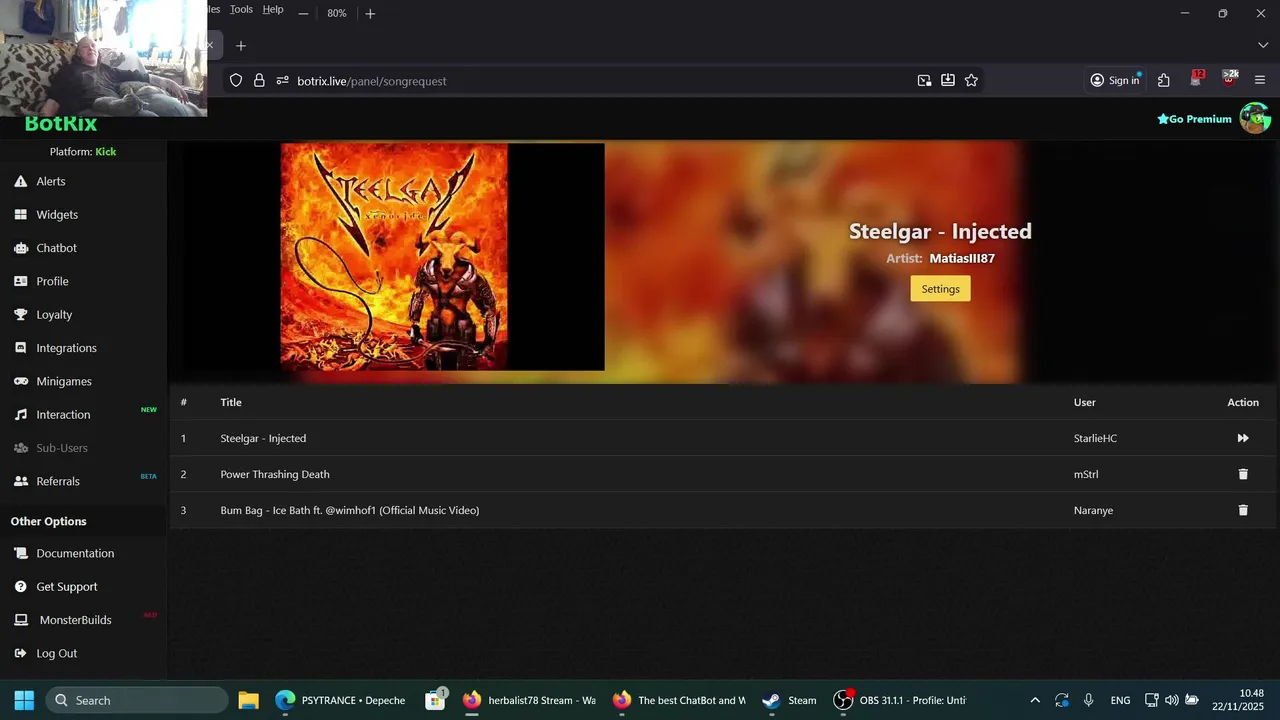The width and height of the screenshot is (1280, 720).
Task: Select the Steelgar - Injected row title
Action: click(x=263, y=438)
